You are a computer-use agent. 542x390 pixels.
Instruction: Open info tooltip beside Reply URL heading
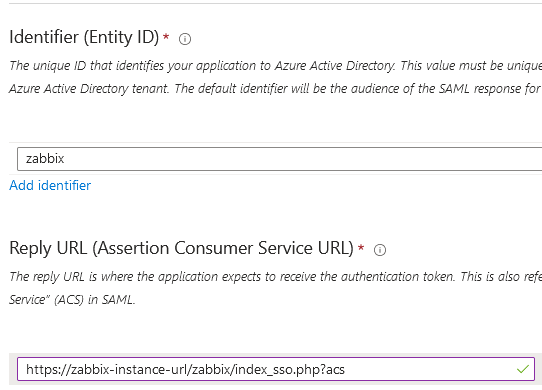(x=380, y=250)
